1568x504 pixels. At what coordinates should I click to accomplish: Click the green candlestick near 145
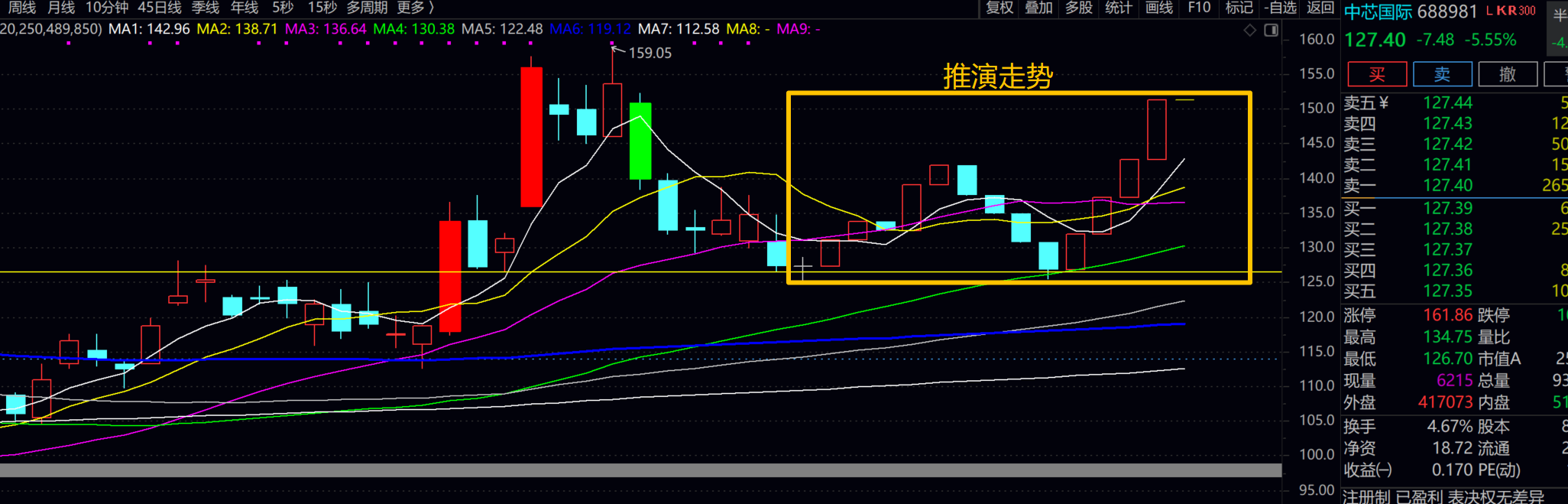[x=640, y=141]
